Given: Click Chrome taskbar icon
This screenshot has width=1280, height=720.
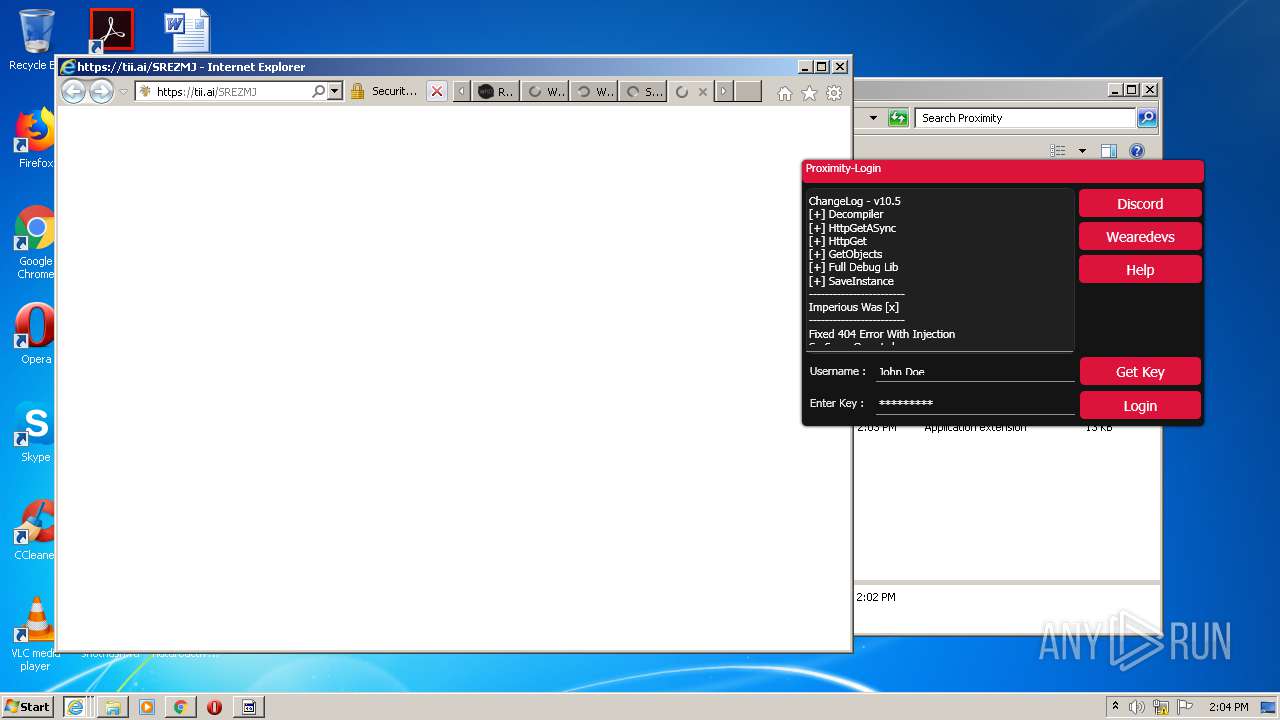Looking at the screenshot, I should [x=180, y=707].
